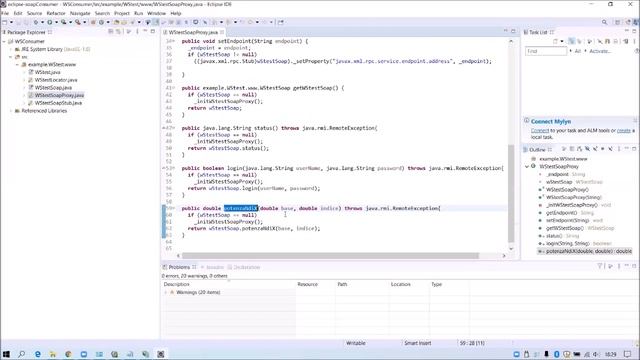Screen dimensions: 640x360
Task: Collapse the WStestSoapProxy class in Outline
Action: pos(527,167)
